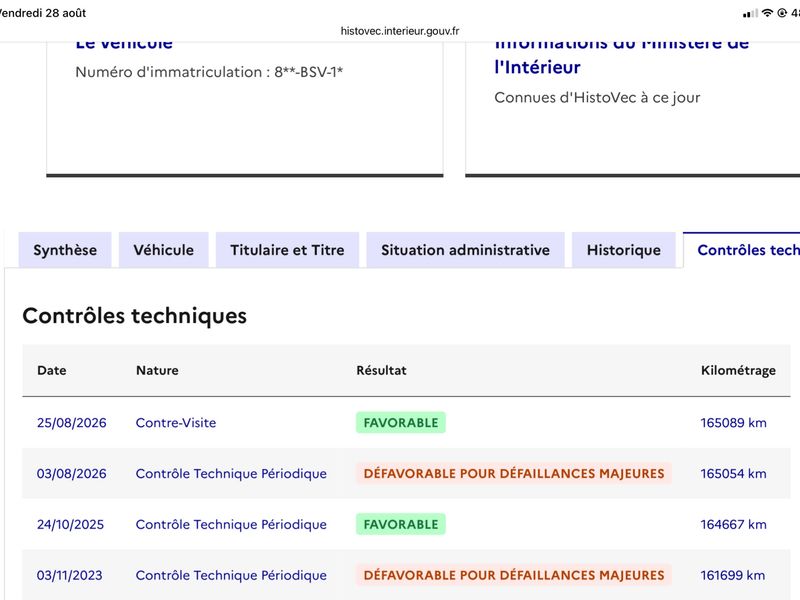Select Contrôle Technique Périodique on 24/10/2025 row
Image resolution: width=800 pixels, height=600 pixels.
[x=231, y=524]
